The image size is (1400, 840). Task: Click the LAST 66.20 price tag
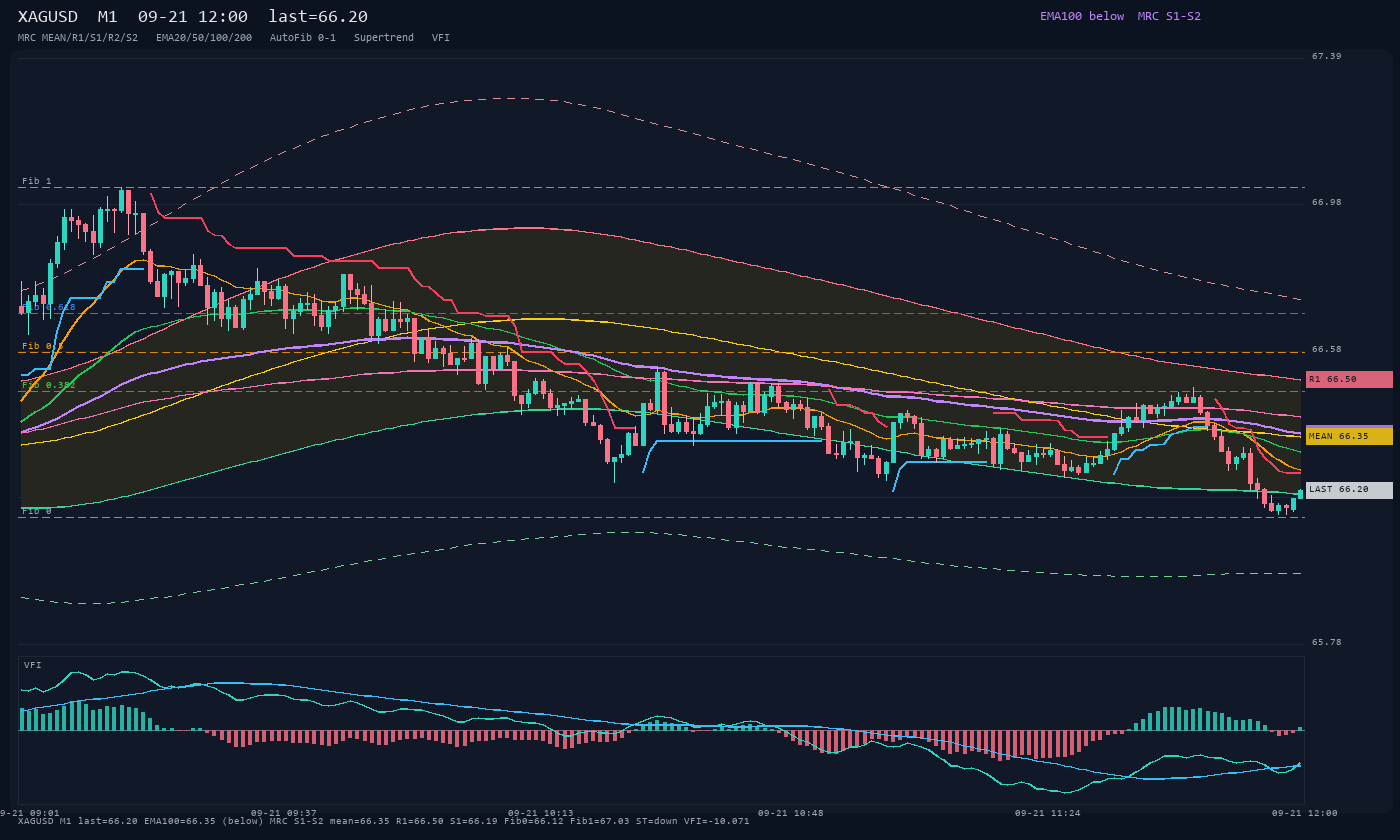[x=1349, y=490]
